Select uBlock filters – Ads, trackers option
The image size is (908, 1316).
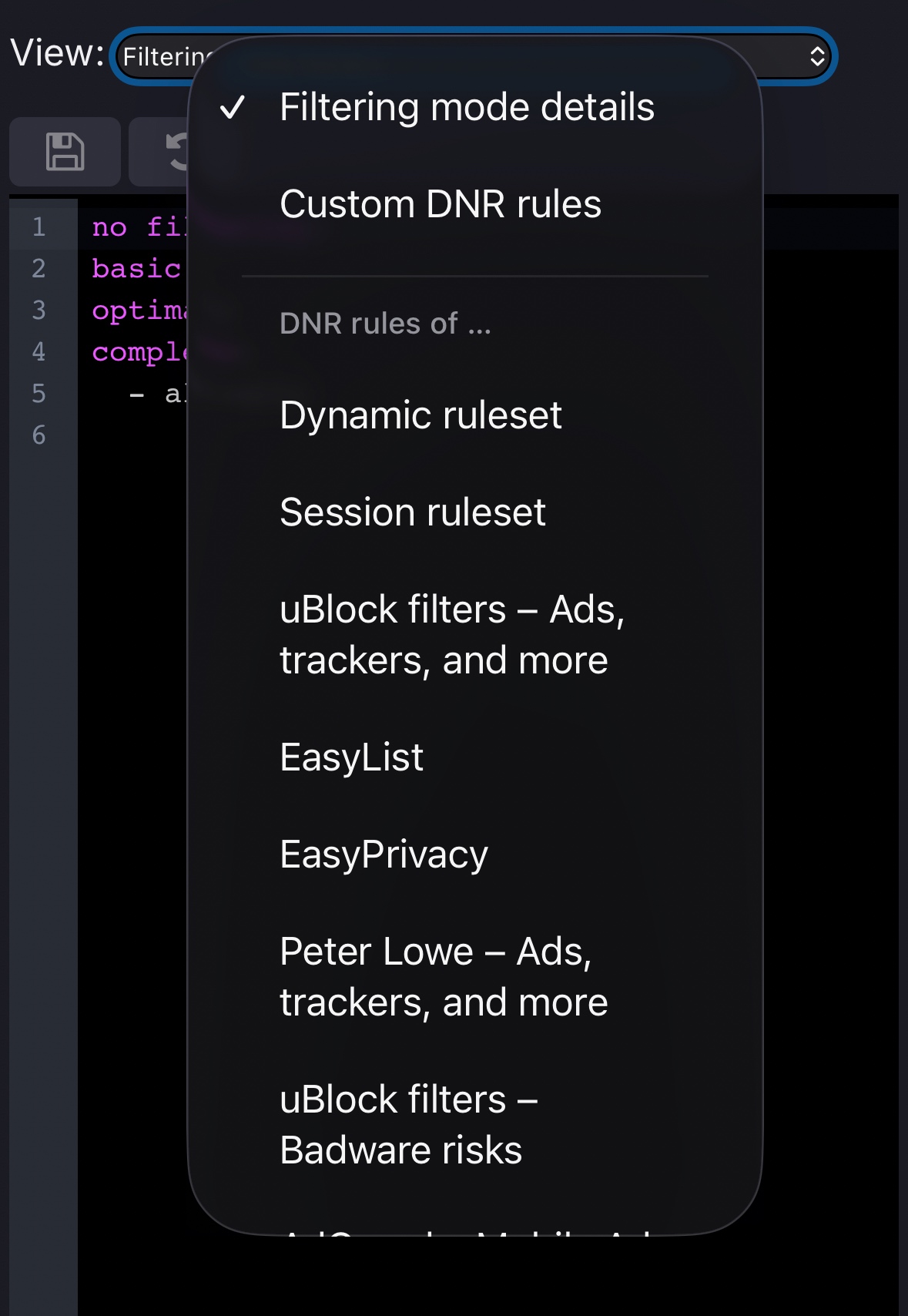pos(452,635)
